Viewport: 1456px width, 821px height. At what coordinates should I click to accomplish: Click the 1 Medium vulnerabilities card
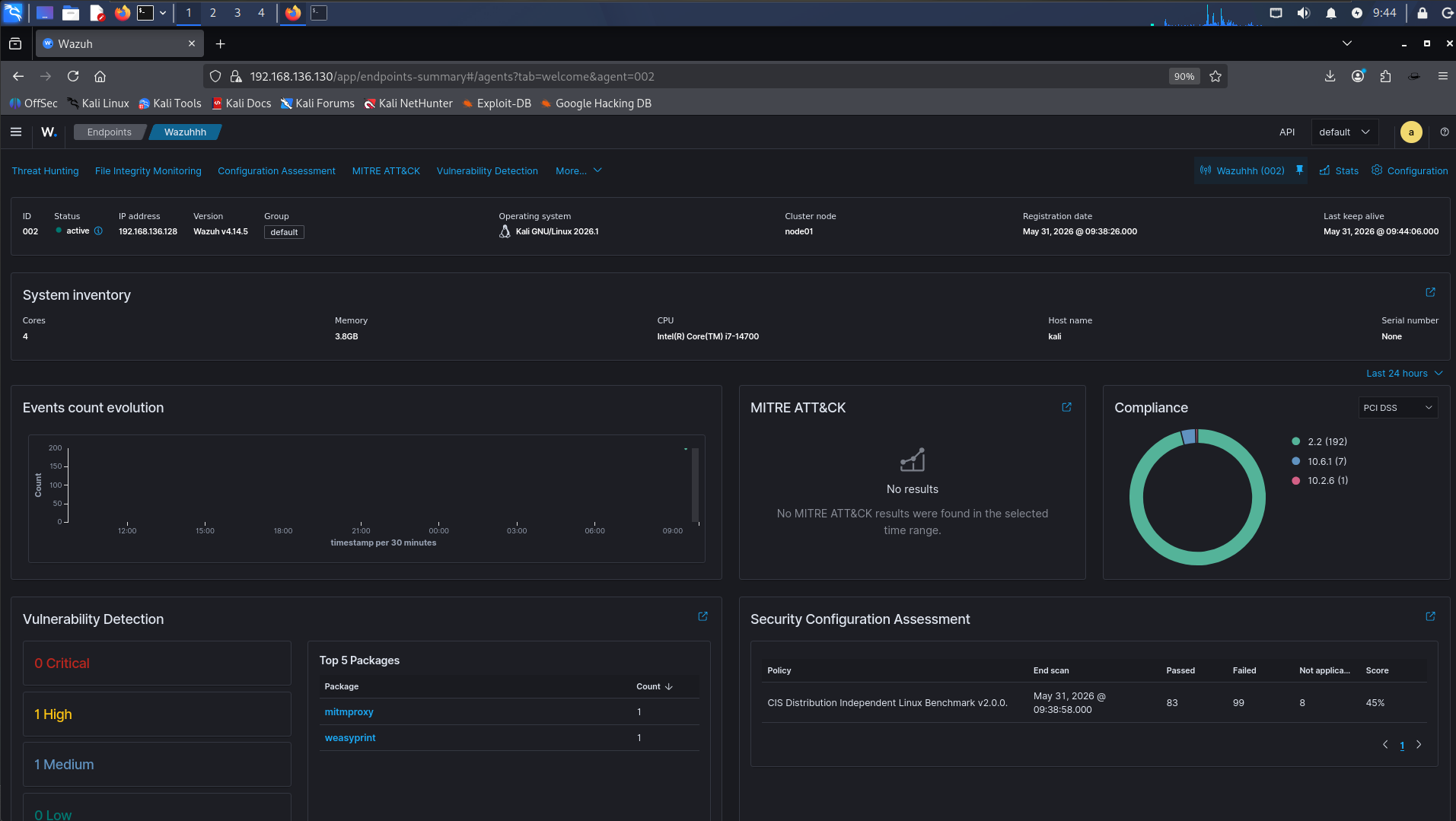pos(157,764)
